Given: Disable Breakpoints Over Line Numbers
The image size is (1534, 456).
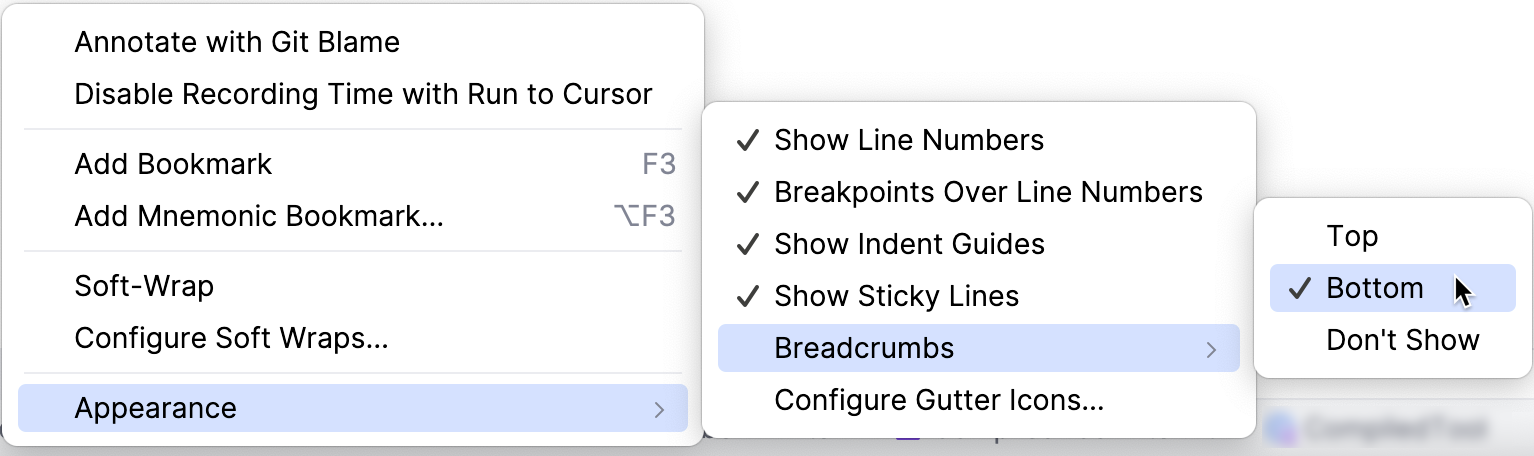Looking at the screenshot, I should tap(987, 192).
